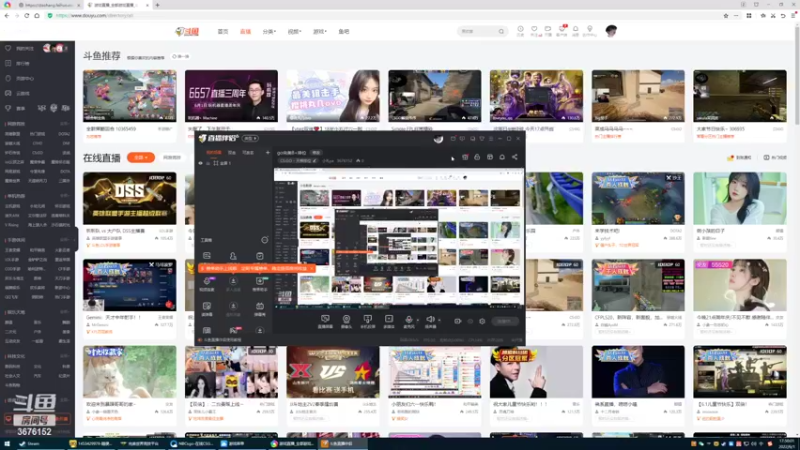Open the 6657直播三周年 stream thumbnail
The image size is (800, 450).
coord(231,96)
